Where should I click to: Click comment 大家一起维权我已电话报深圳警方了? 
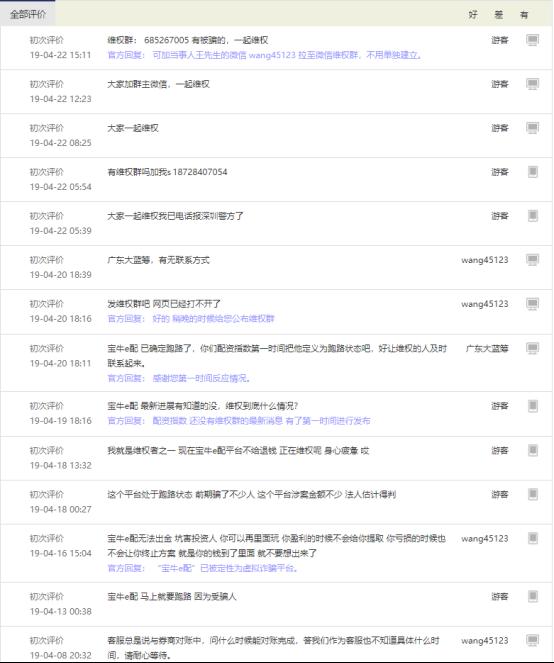point(176,216)
